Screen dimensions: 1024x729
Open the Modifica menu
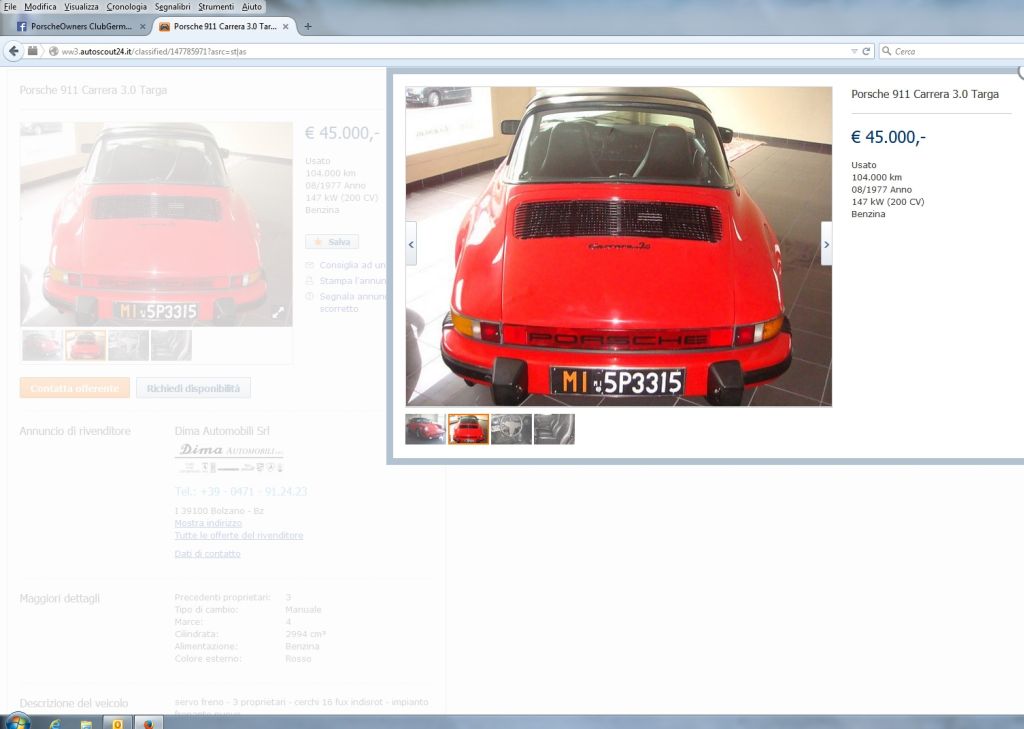[x=40, y=7]
